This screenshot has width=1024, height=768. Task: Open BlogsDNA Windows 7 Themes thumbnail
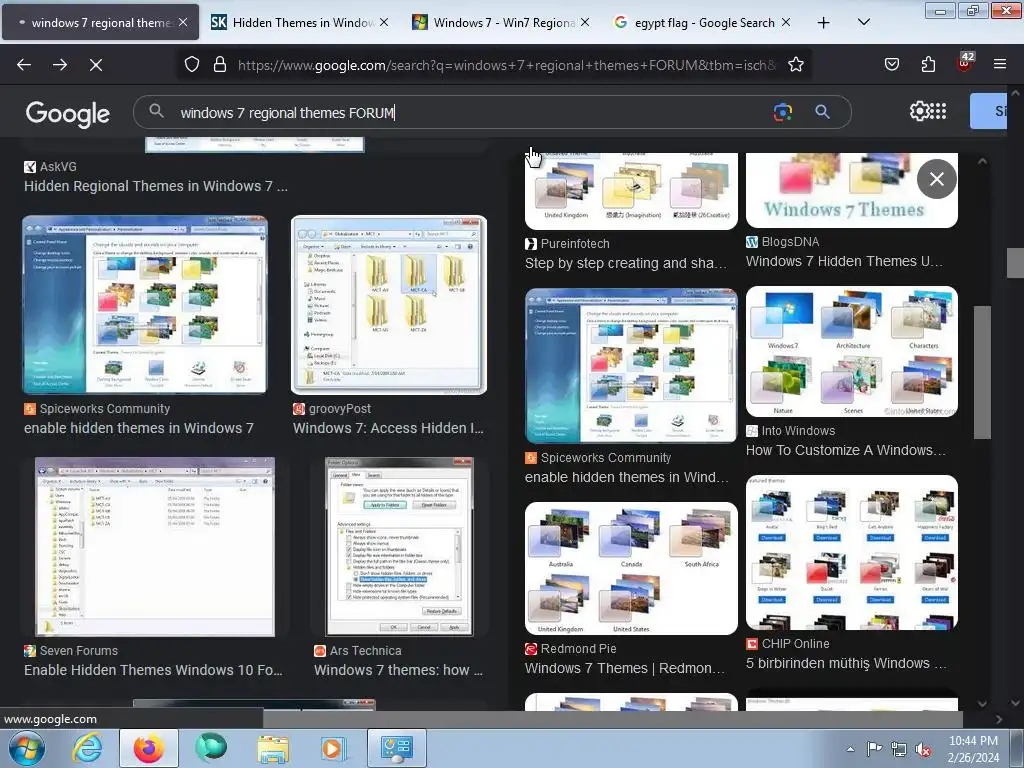coord(852,190)
